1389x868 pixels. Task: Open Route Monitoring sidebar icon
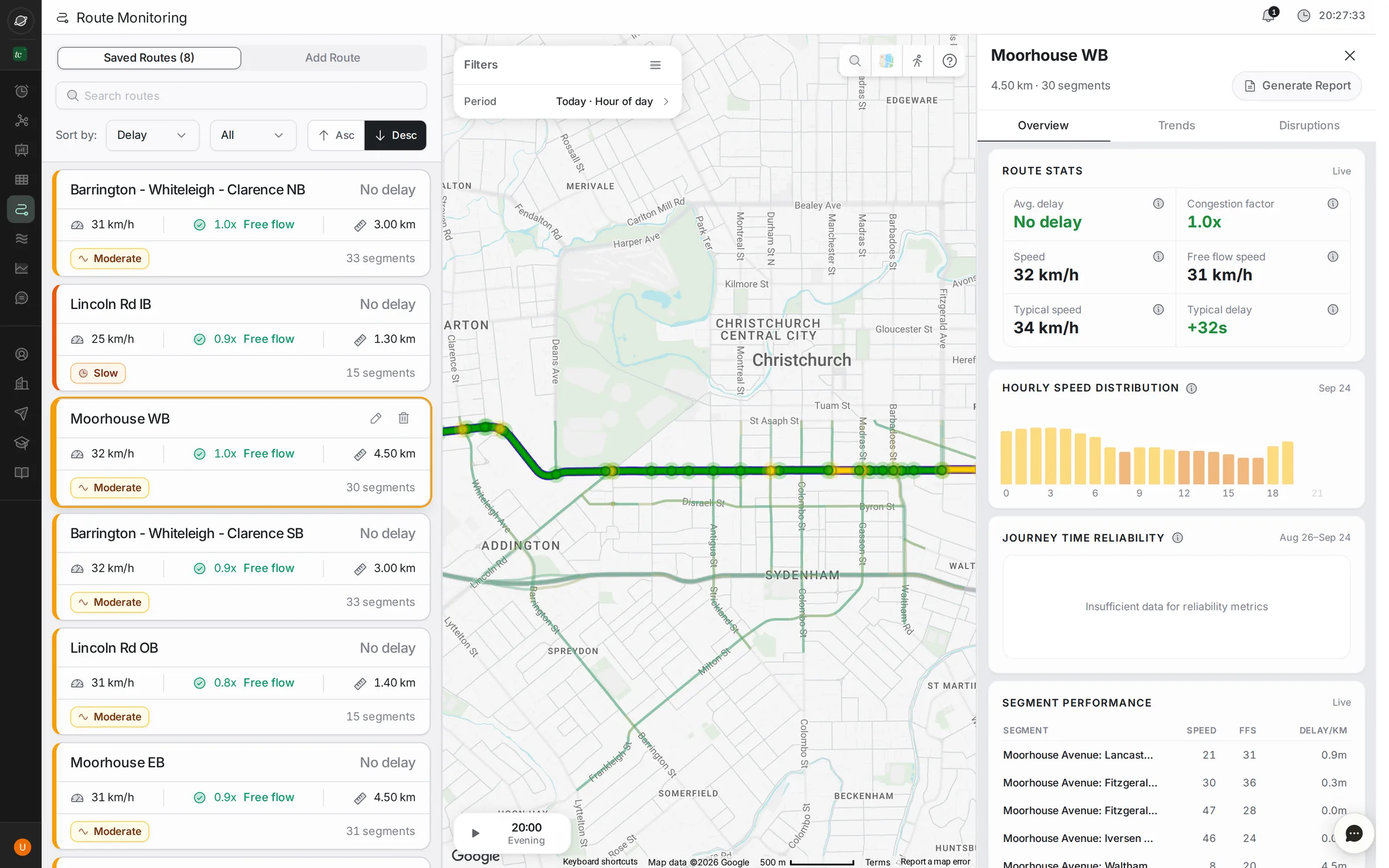click(21, 209)
